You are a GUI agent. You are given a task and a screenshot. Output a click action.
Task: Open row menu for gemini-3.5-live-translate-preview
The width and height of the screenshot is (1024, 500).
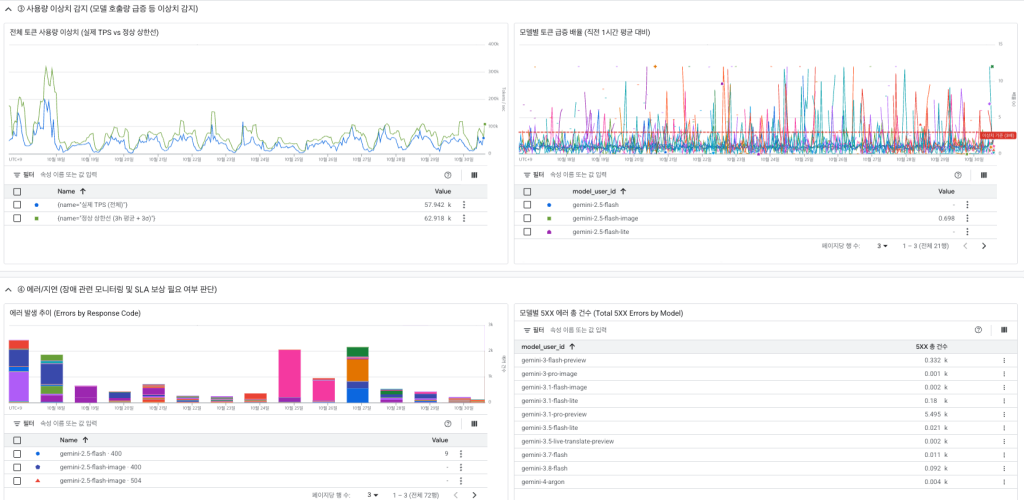point(1004,441)
